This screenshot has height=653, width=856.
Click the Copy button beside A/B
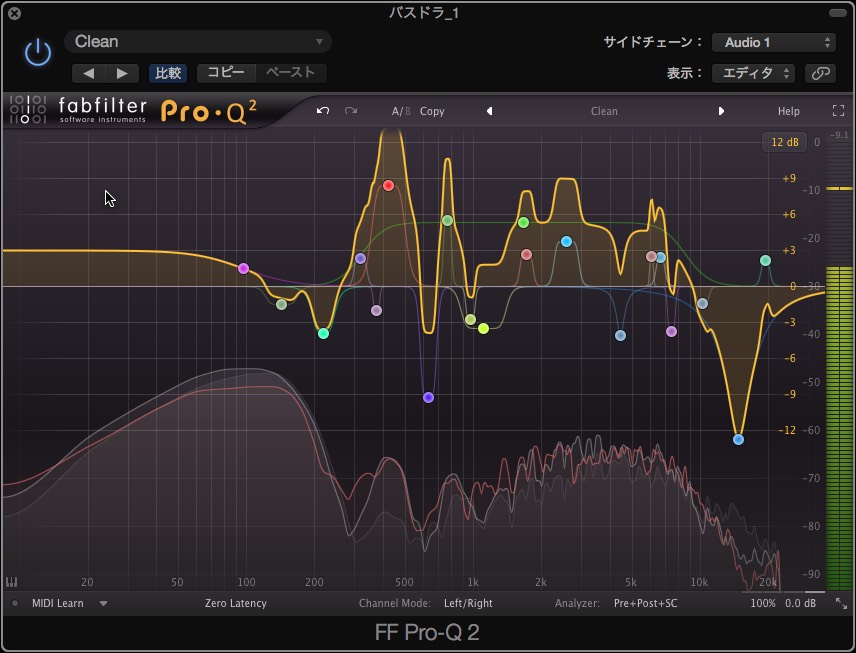click(432, 111)
